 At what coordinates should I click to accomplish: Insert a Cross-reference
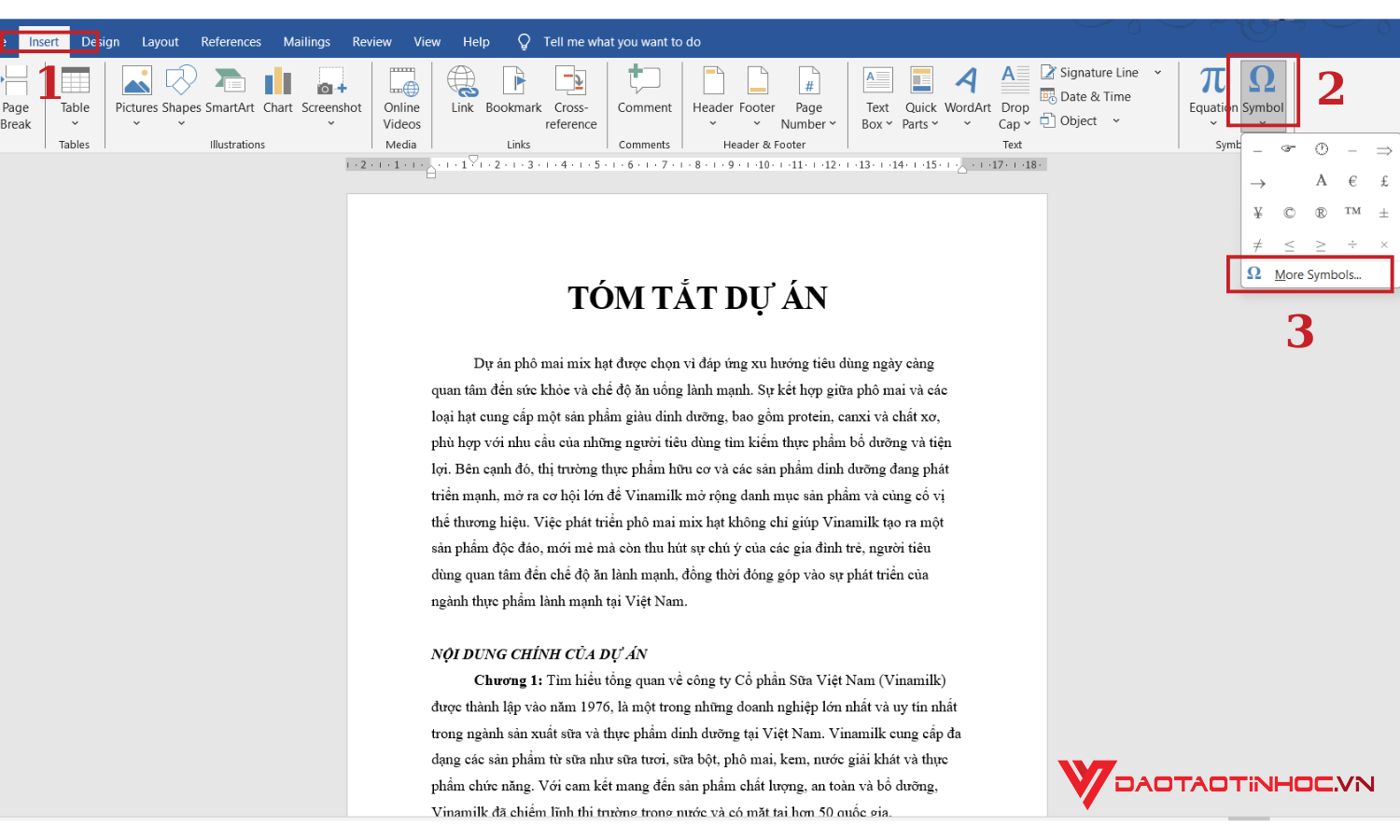point(571,97)
